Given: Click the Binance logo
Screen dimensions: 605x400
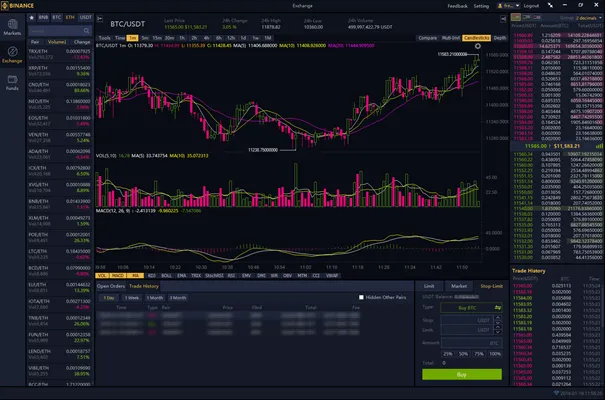Looking at the screenshot, I should 18,6.
